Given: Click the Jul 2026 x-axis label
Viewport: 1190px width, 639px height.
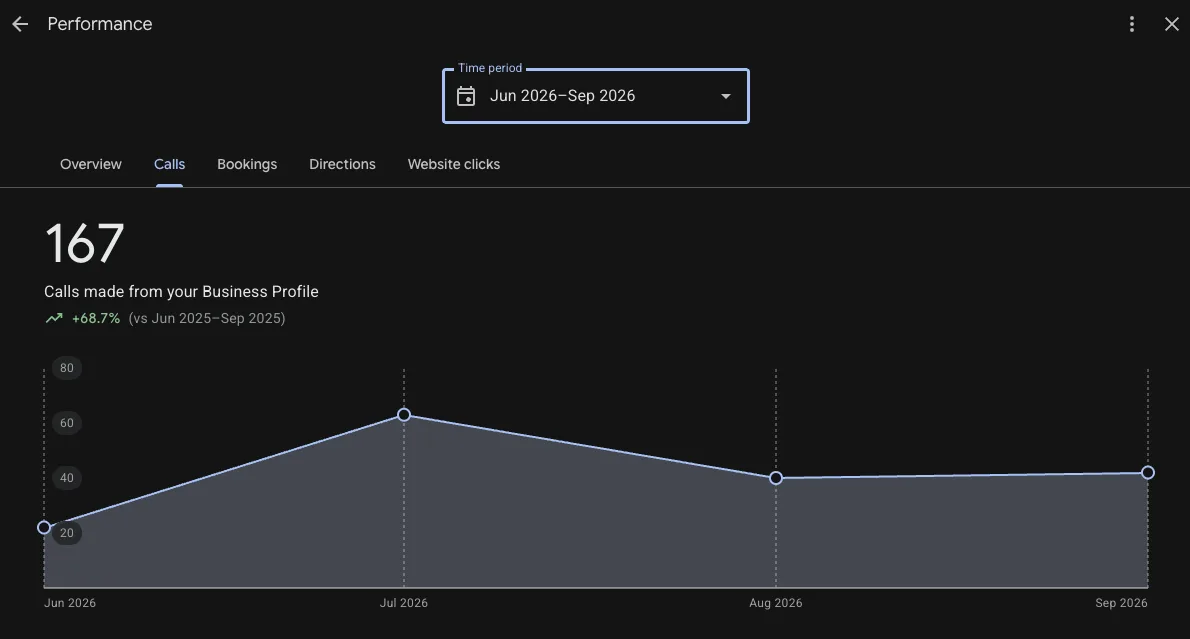Looking at the screenshot, I should [404, 603].
